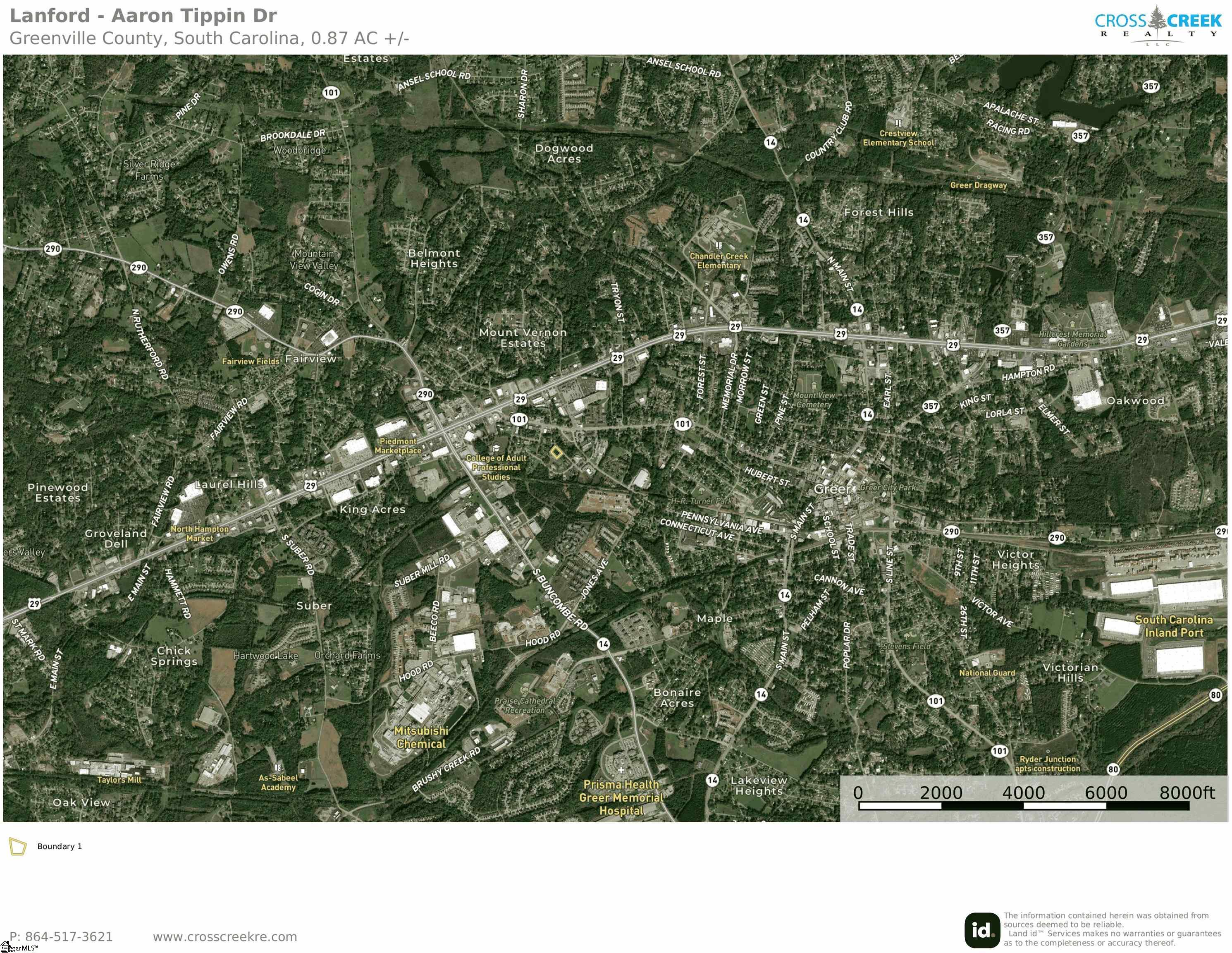Click the 'Oakwood' neighborhood label

pyautogui.click(x=1135, y=401)
